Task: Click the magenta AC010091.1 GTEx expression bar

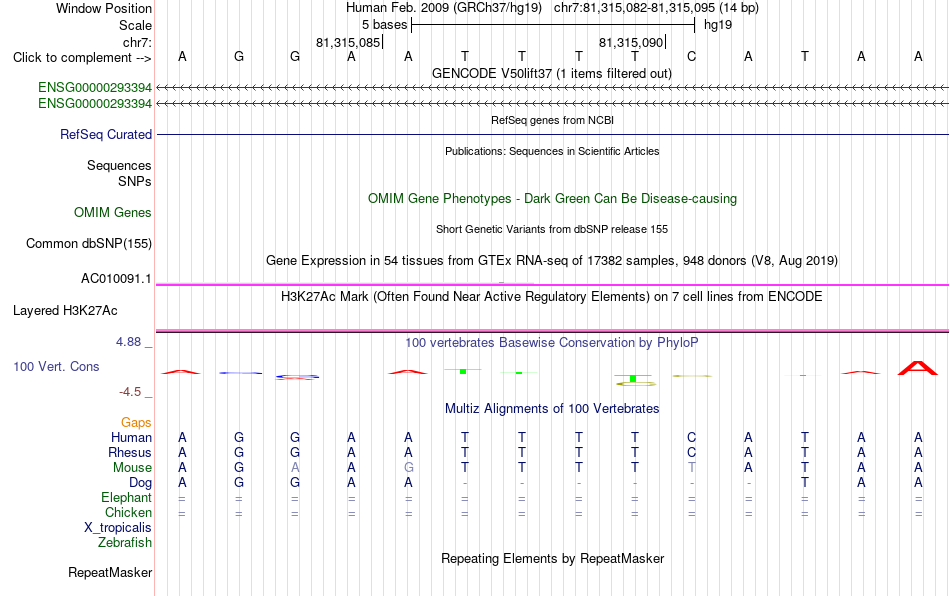Action: [x=552, y=285]
